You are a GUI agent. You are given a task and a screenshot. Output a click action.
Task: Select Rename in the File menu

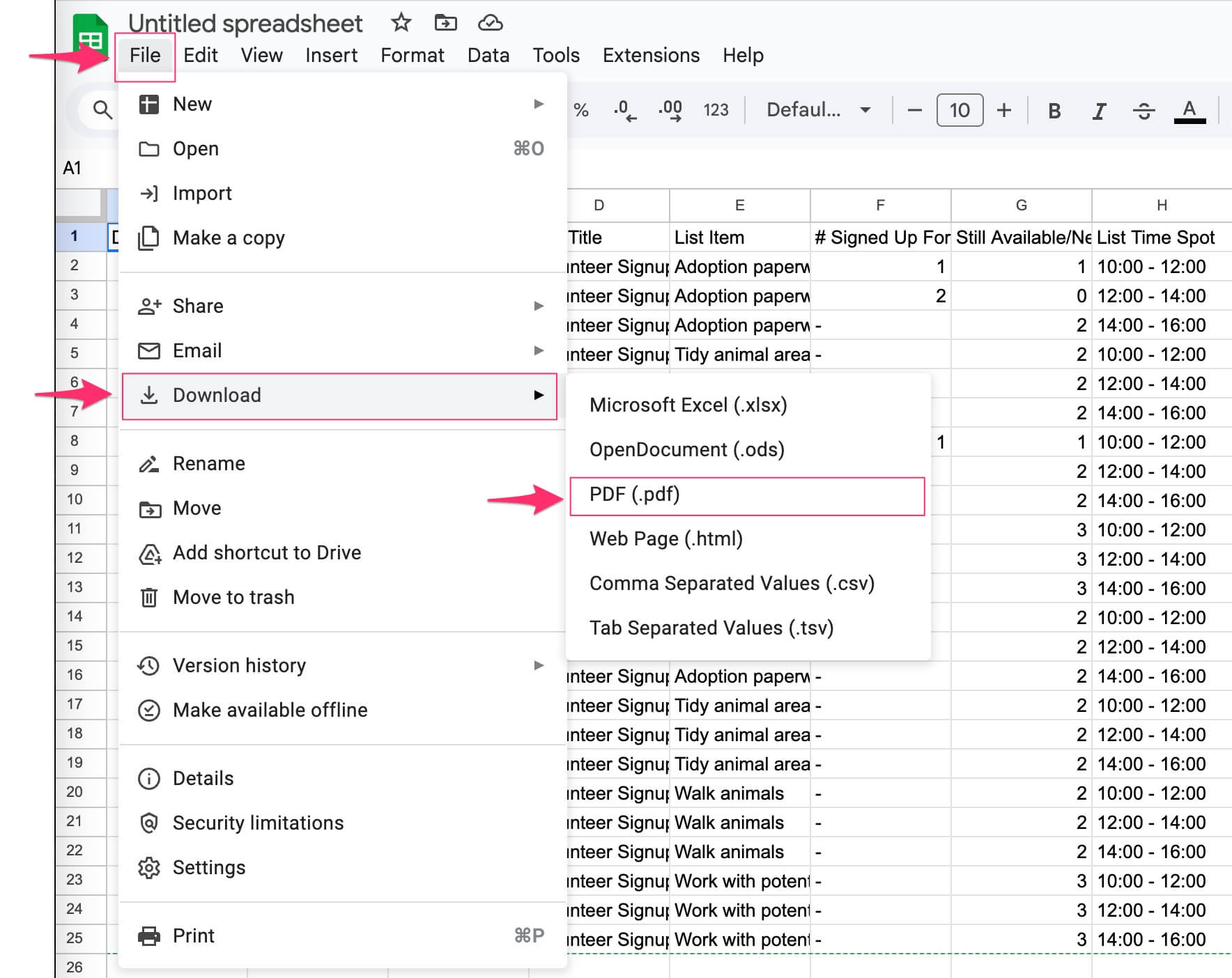coord(341,463)
